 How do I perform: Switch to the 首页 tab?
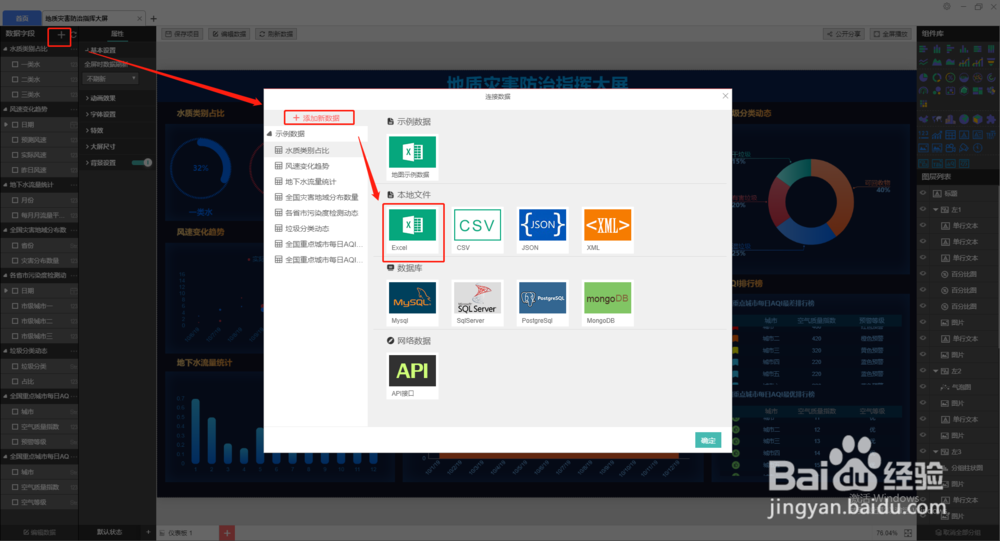[x=22, y=19]
